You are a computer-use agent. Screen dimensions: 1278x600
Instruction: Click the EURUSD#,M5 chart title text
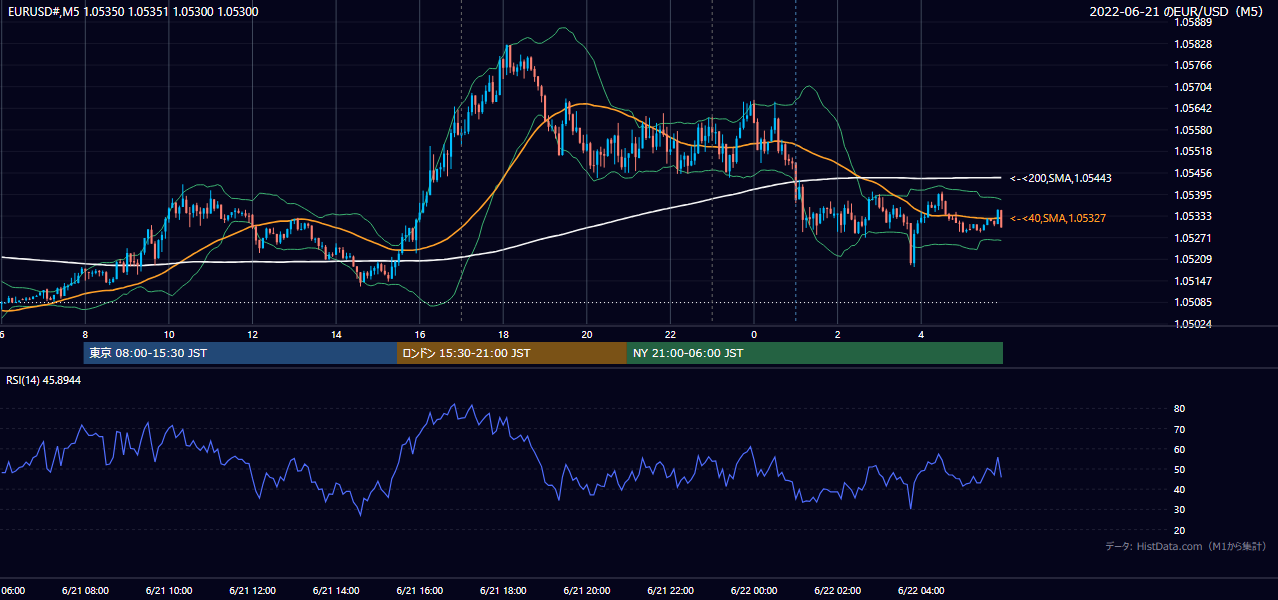[132, 12]
